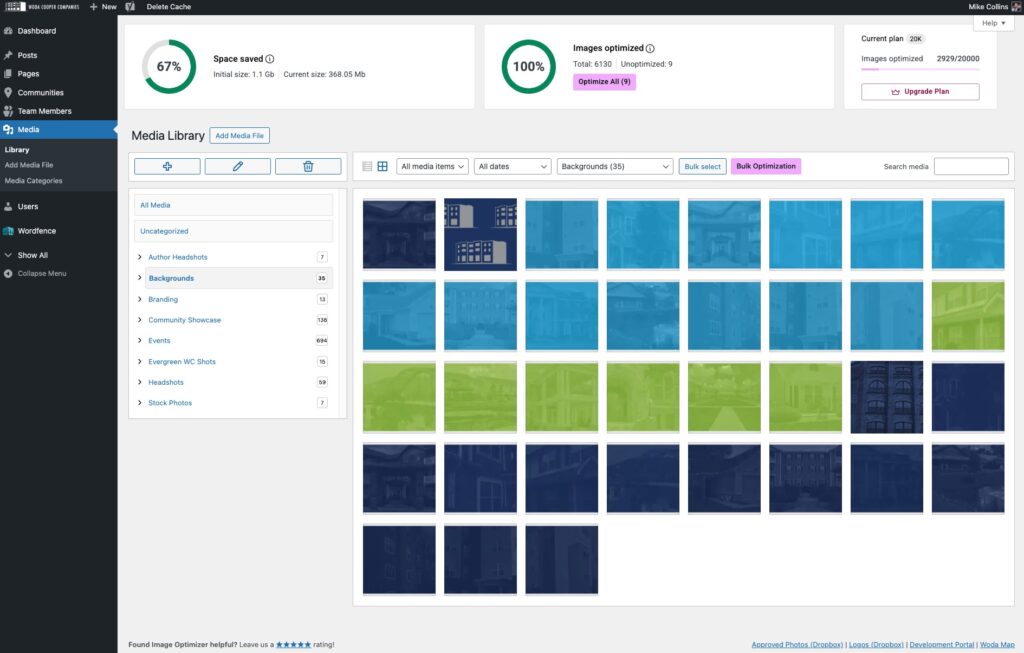Click the Search media input field
This screenshot has height=653, width=1024.
pos(970,167)
